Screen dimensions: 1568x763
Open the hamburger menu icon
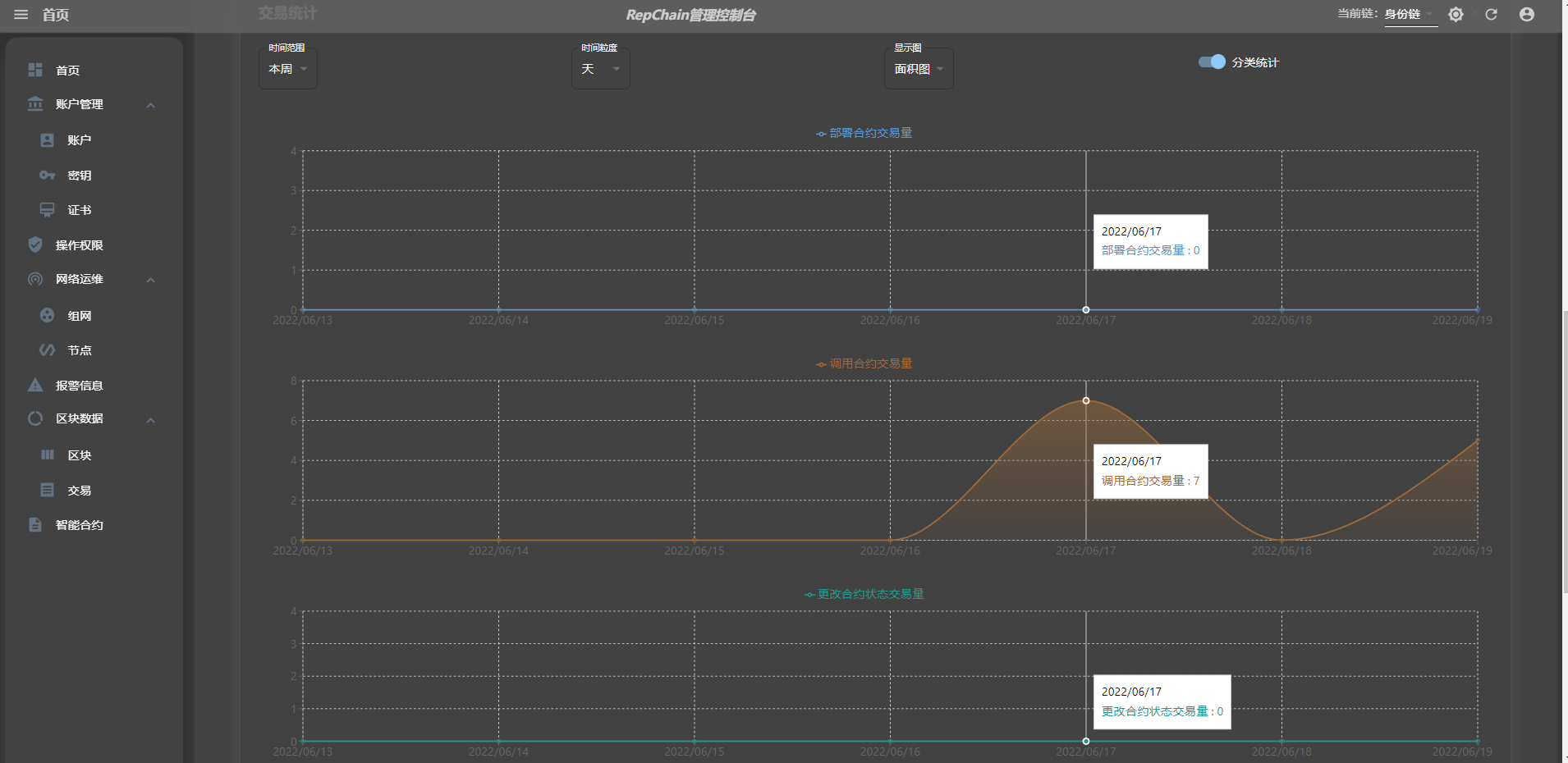point(21,15)
